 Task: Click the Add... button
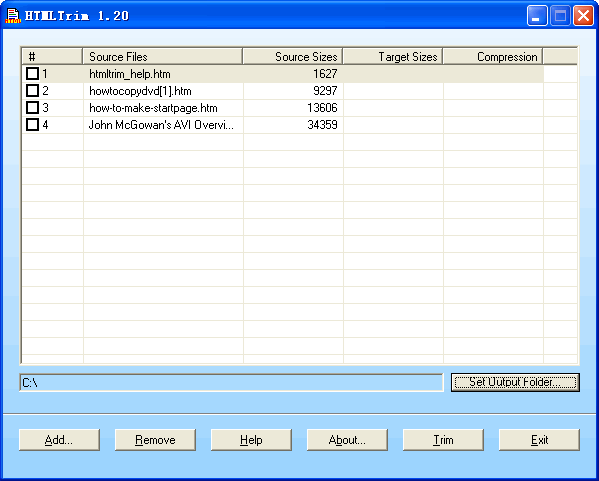(59, 440)
